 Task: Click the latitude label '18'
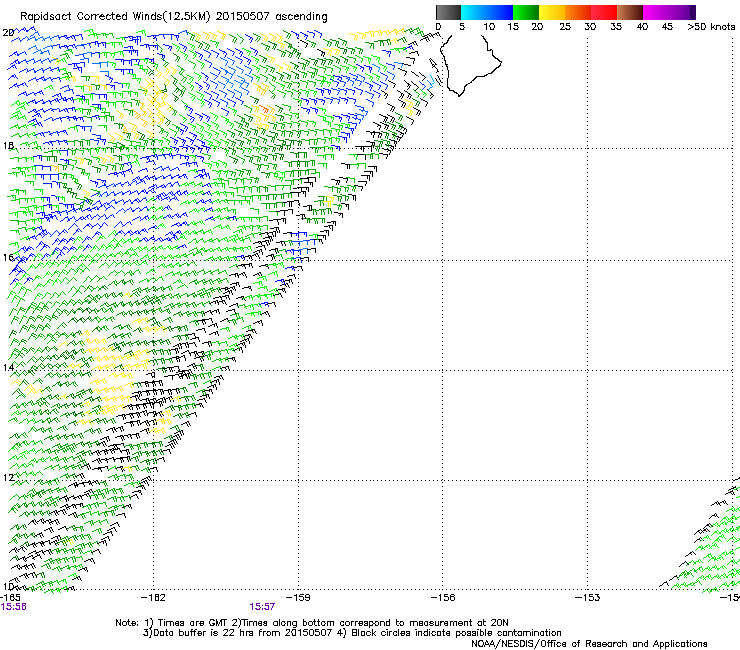pyautogui.click(x=8, y=145)
